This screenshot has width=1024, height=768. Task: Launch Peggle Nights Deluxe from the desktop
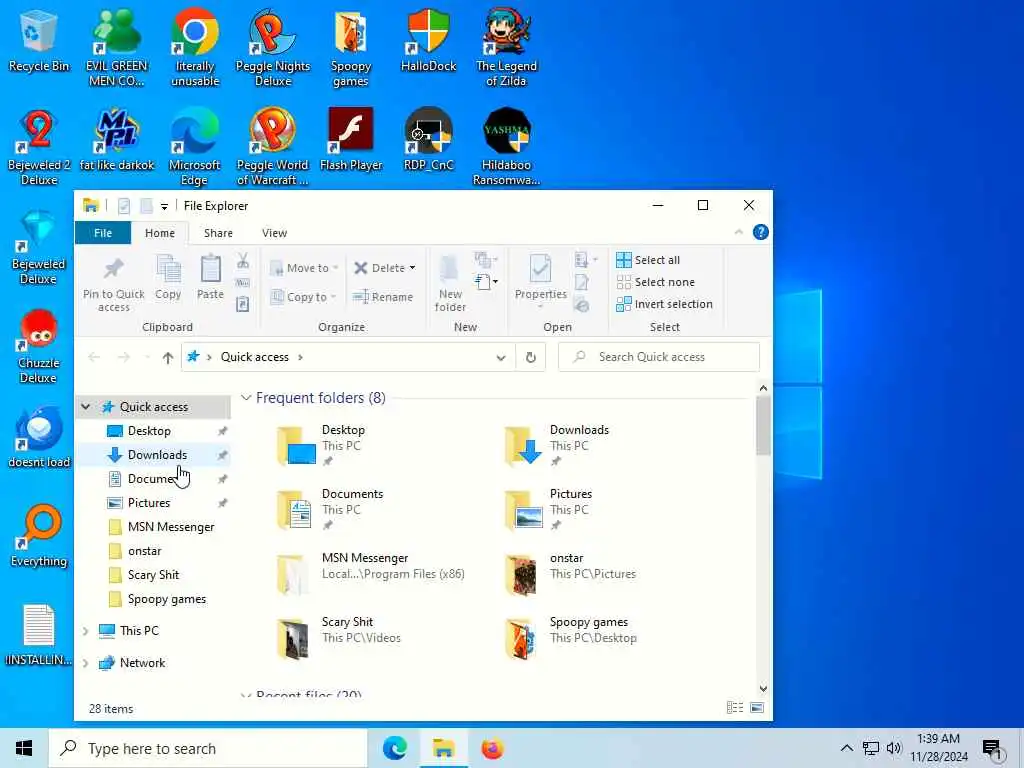272,47
